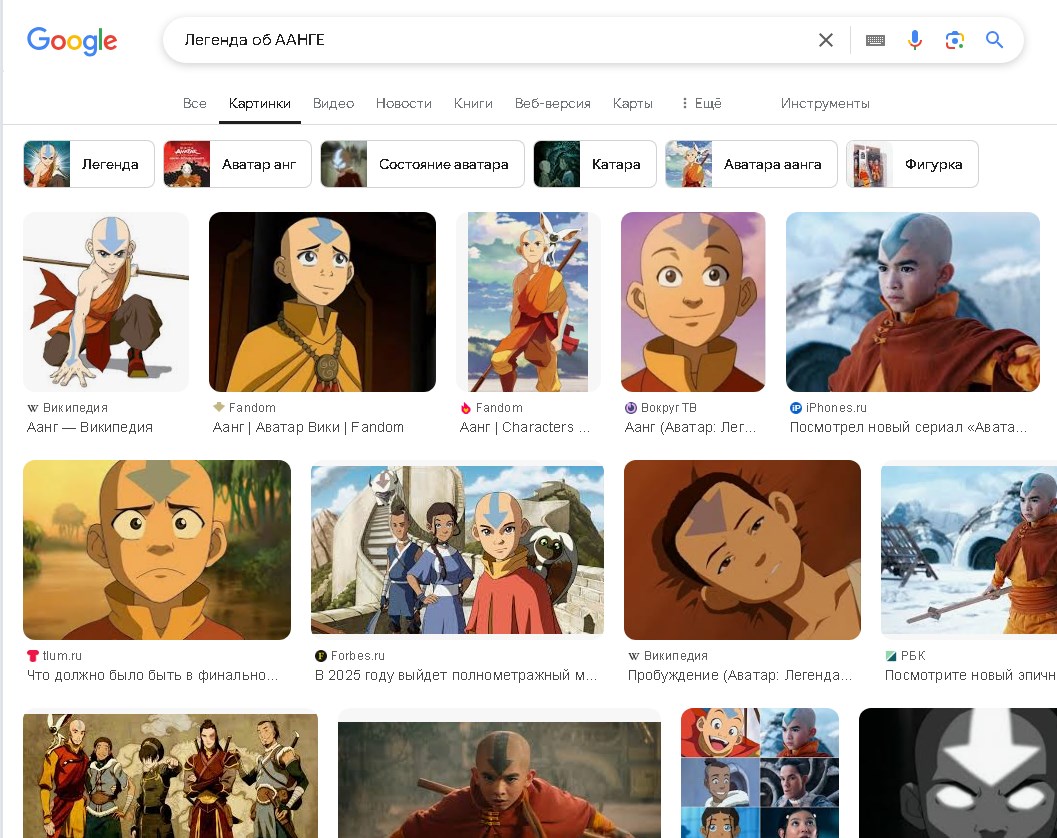This screenshot has width=1057, height=838.
Task: Open the 'Аанг | Characters ...' title link
Action: tap(524, 427)
